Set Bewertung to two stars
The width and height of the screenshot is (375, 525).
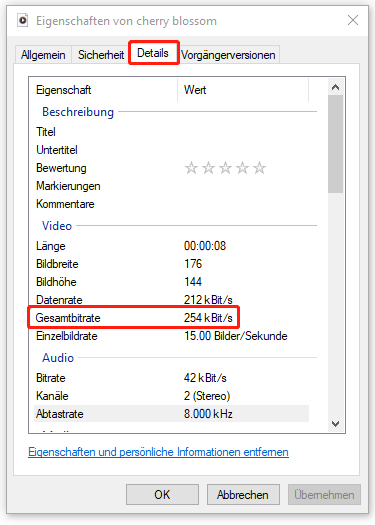208,168
